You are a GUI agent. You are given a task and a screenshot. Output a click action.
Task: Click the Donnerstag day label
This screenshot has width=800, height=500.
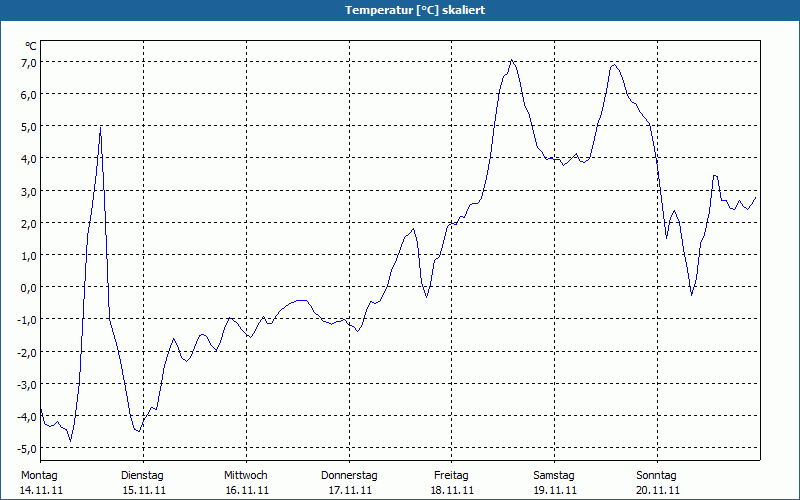pos(349,476)
